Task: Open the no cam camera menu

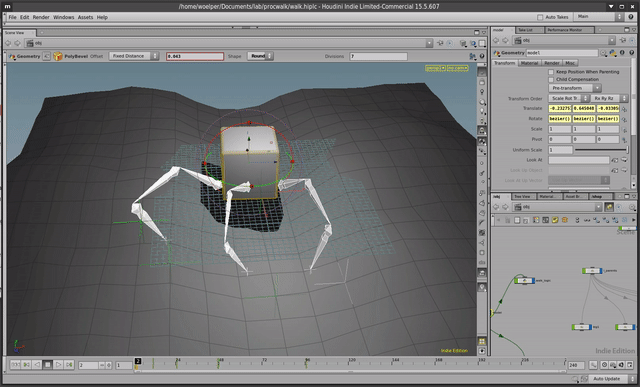Action: coord(457,68)
